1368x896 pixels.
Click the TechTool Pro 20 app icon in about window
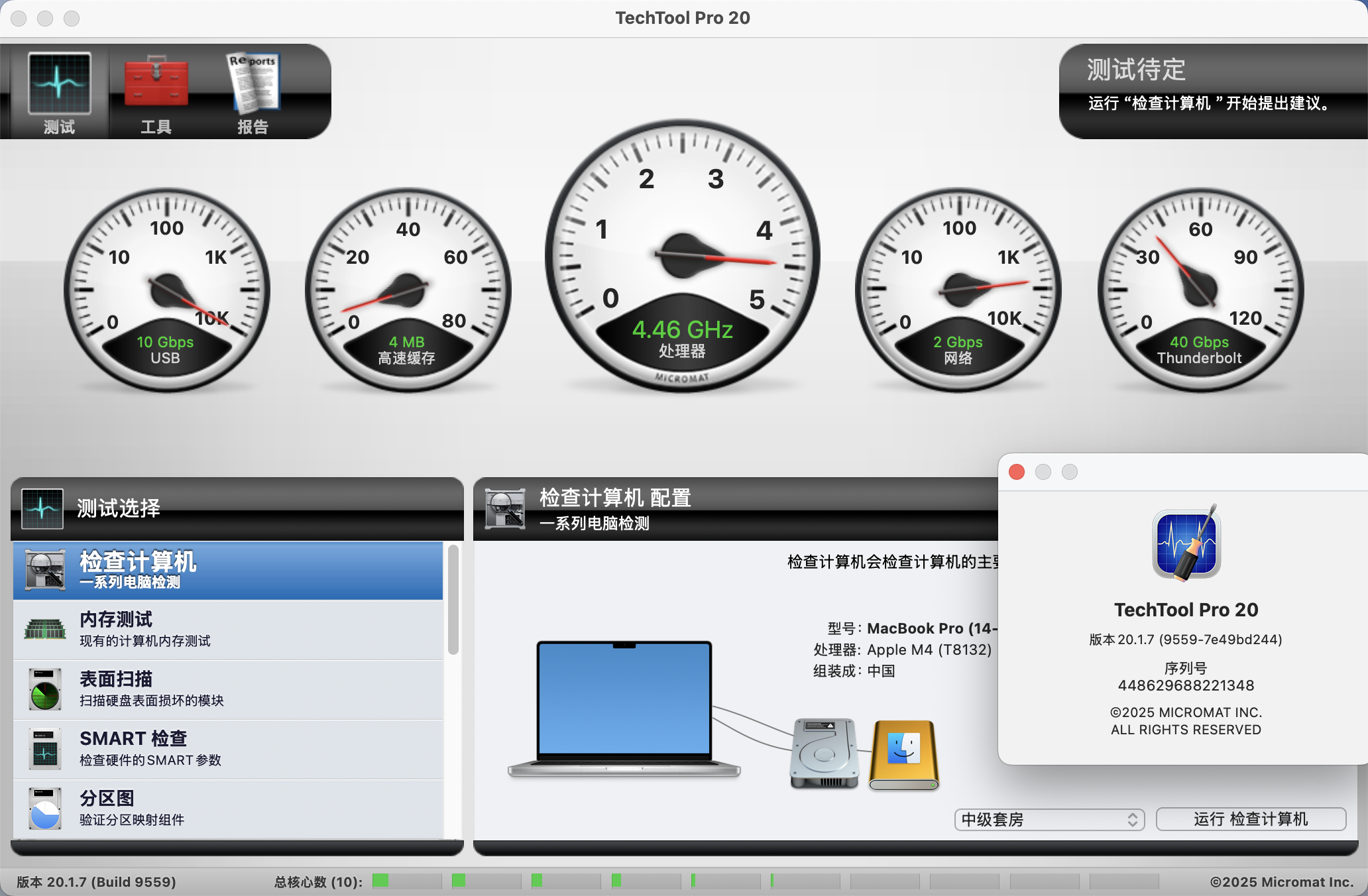click(1186, 543)
